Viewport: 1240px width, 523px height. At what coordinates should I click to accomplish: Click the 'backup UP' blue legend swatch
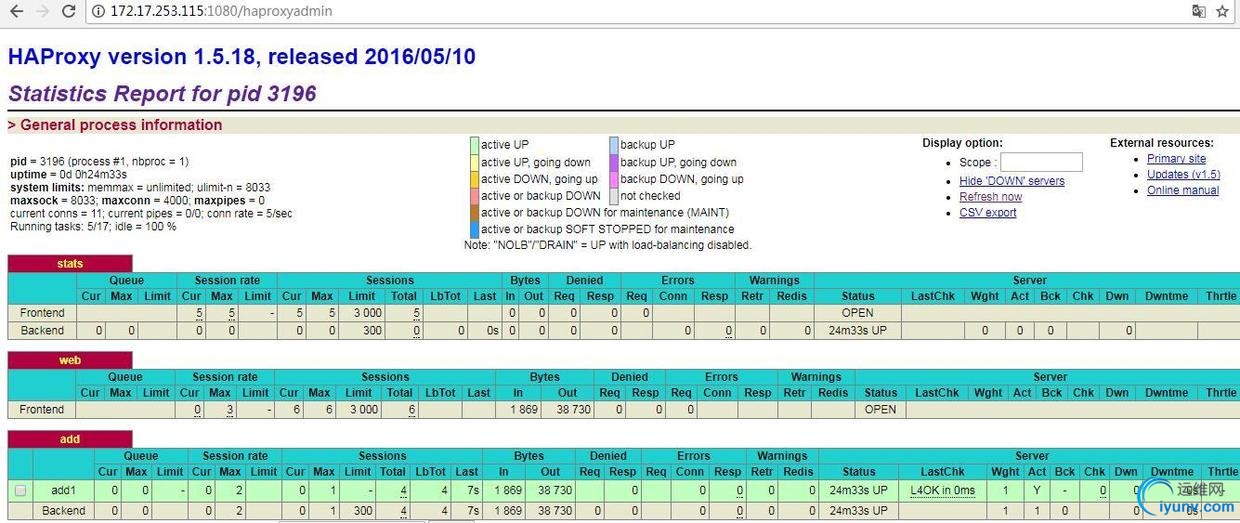pyautogui.click(x=614, y=145)
